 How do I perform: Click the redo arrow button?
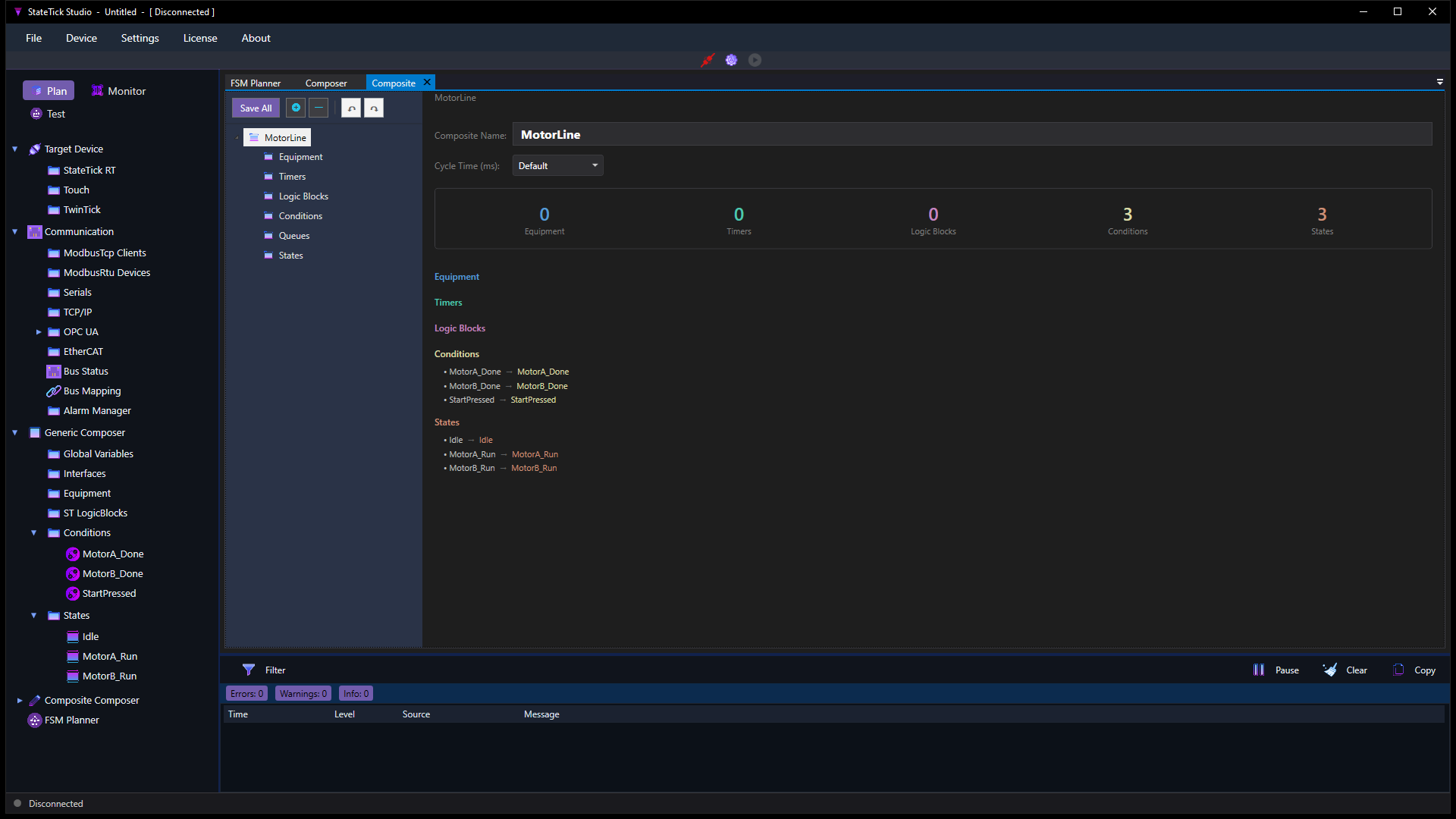point(374,108)
